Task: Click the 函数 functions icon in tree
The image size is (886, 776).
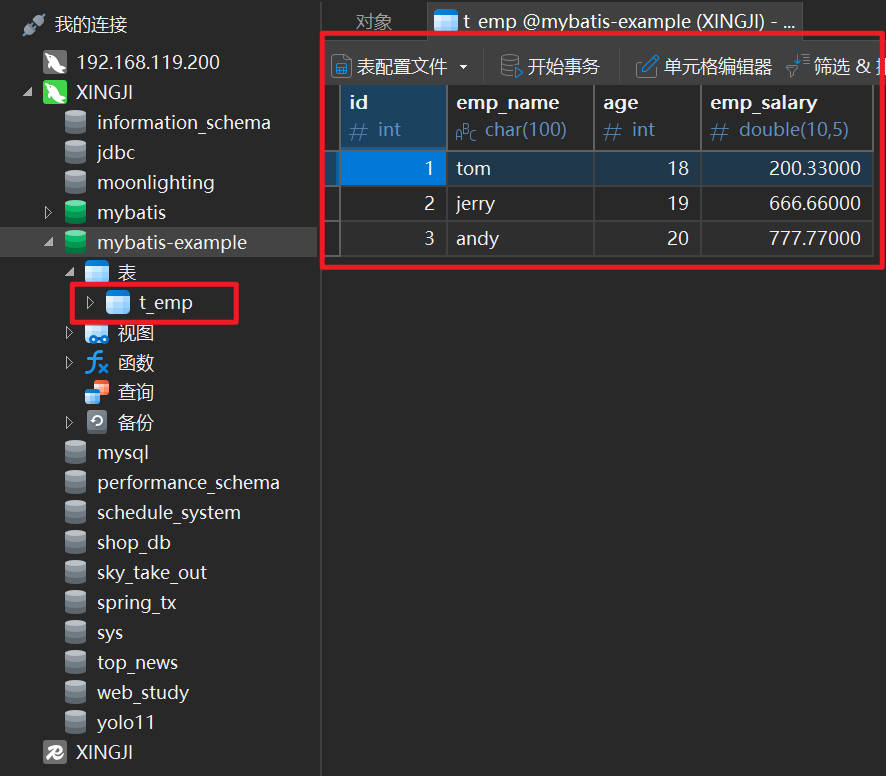Action: pos(97,363)
